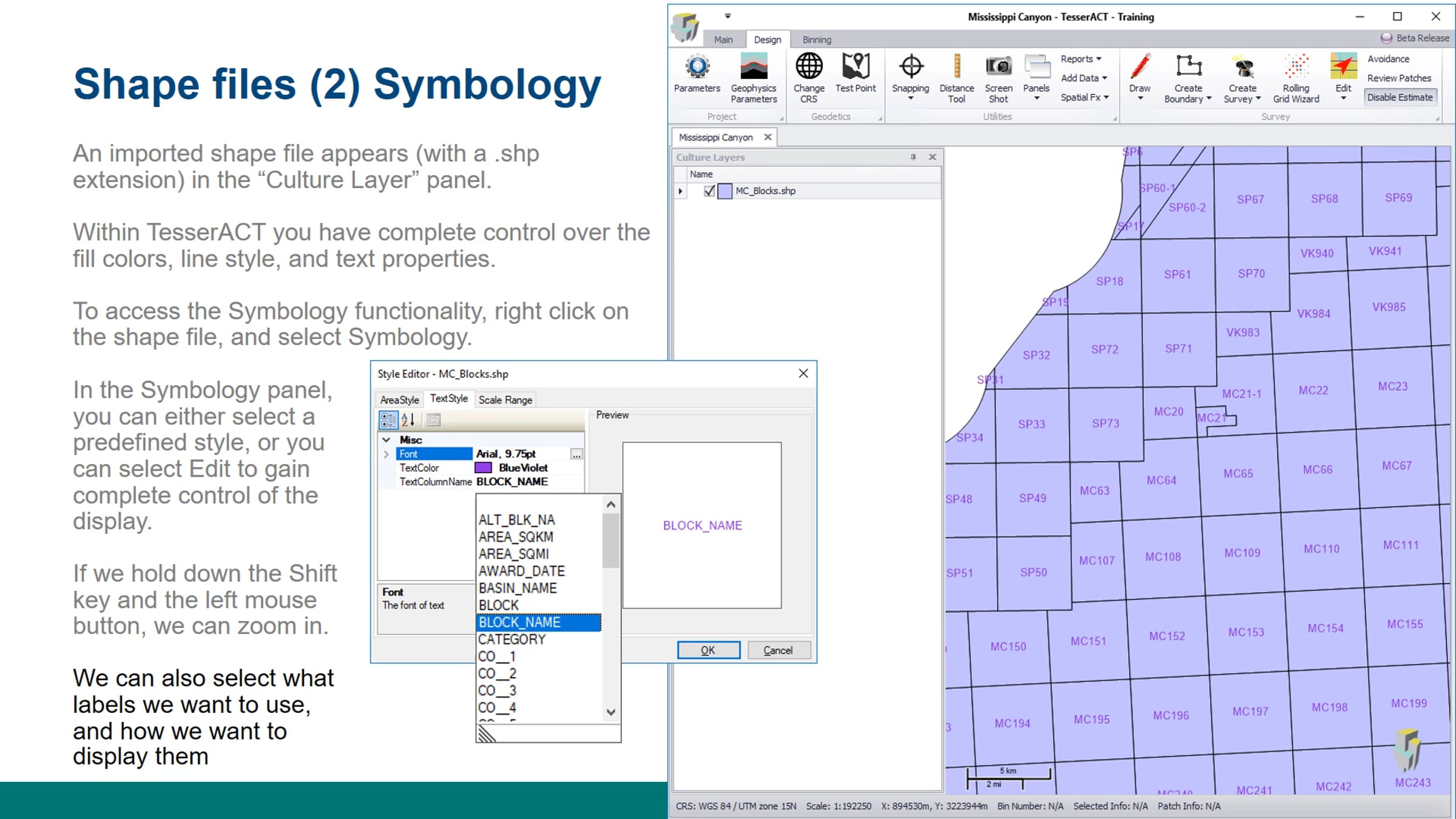Click the BlueViolet TextColor swatch
The height and width of the screenshot is (819, 1456).
click(484, 468)
